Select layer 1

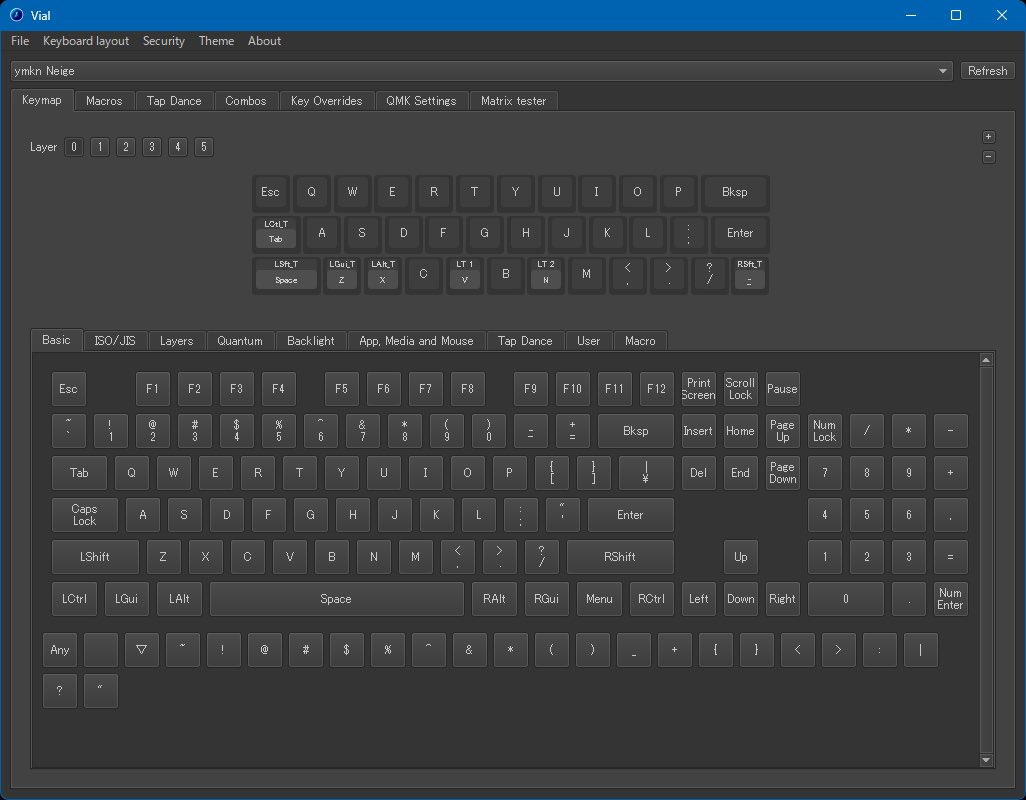coord(99,147)
